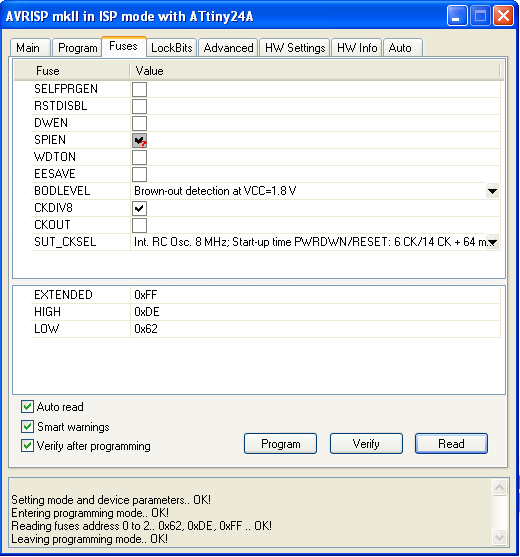Enable the DWEN fuse checkbox

(139, 123)
